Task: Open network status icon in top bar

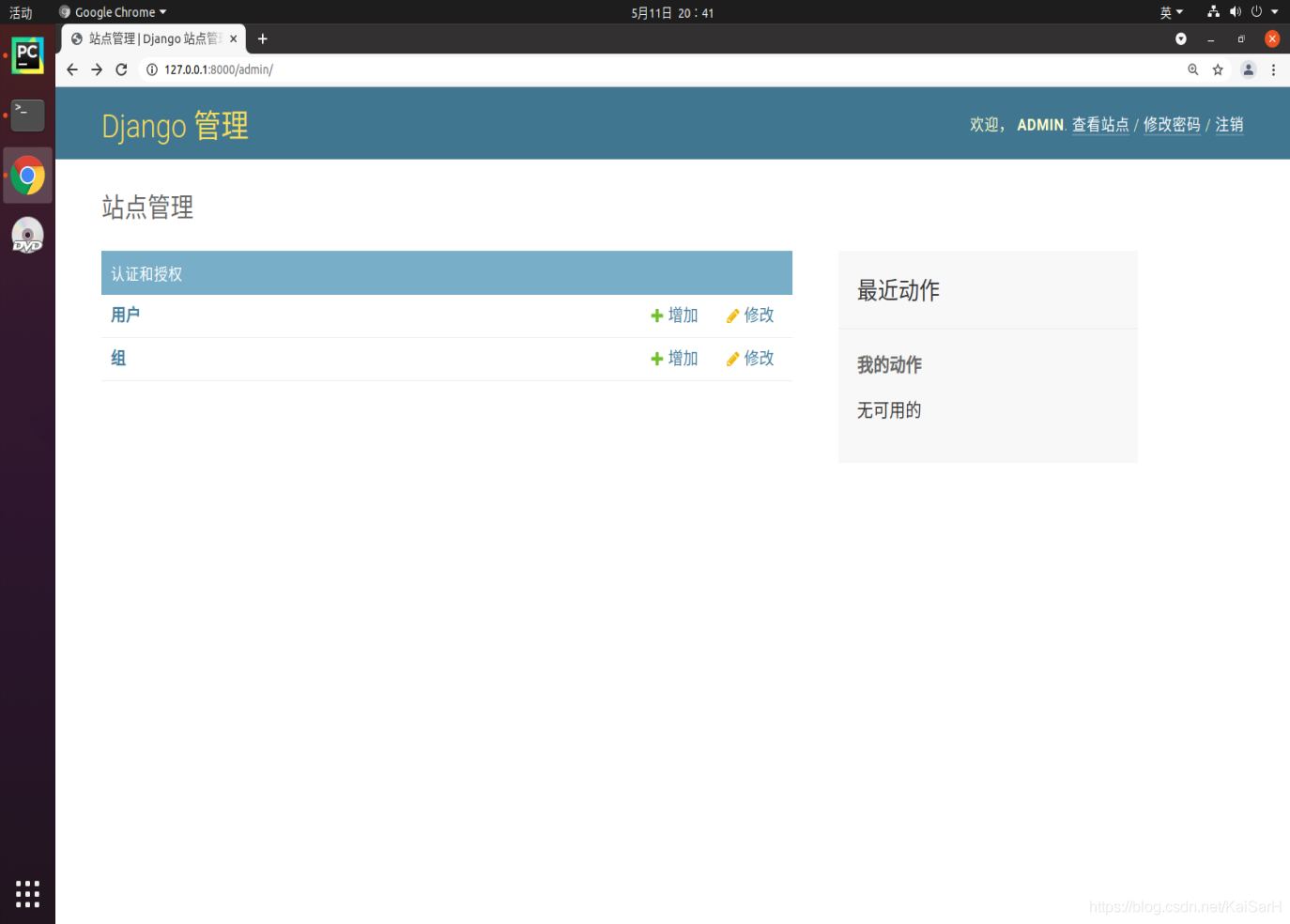Action: [x=1213, y=12]
